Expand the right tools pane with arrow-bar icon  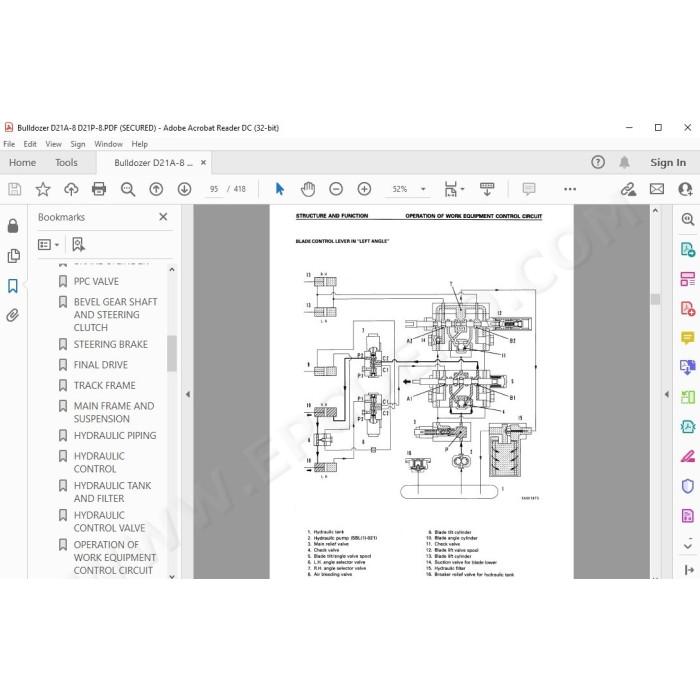[689, 570]
